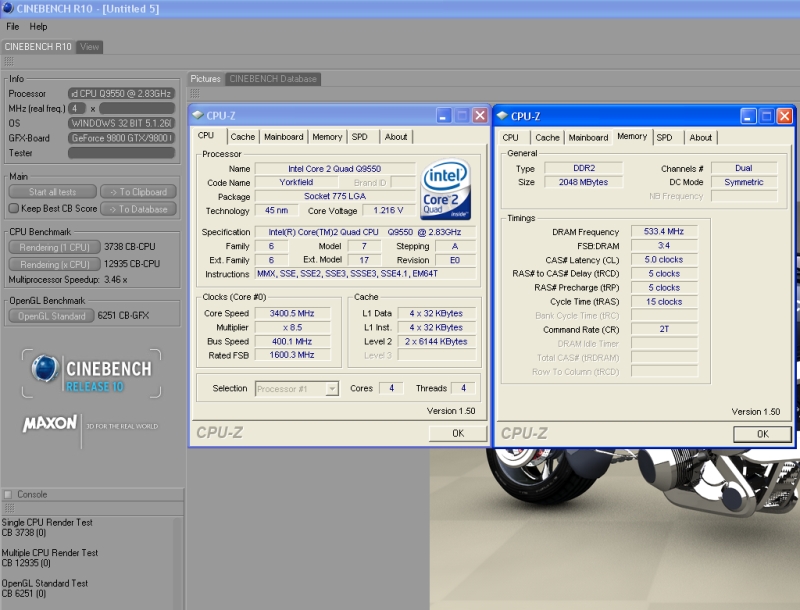Open the File menu
Screen dimensions: 800x610
13,27
